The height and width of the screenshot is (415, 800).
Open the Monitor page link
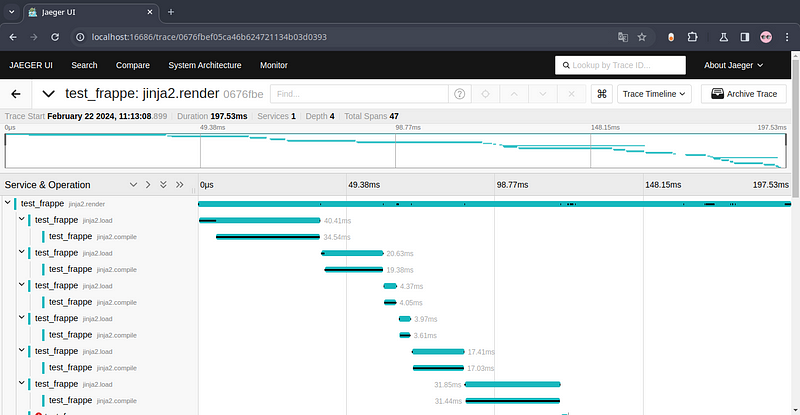[x=273, y=65]
